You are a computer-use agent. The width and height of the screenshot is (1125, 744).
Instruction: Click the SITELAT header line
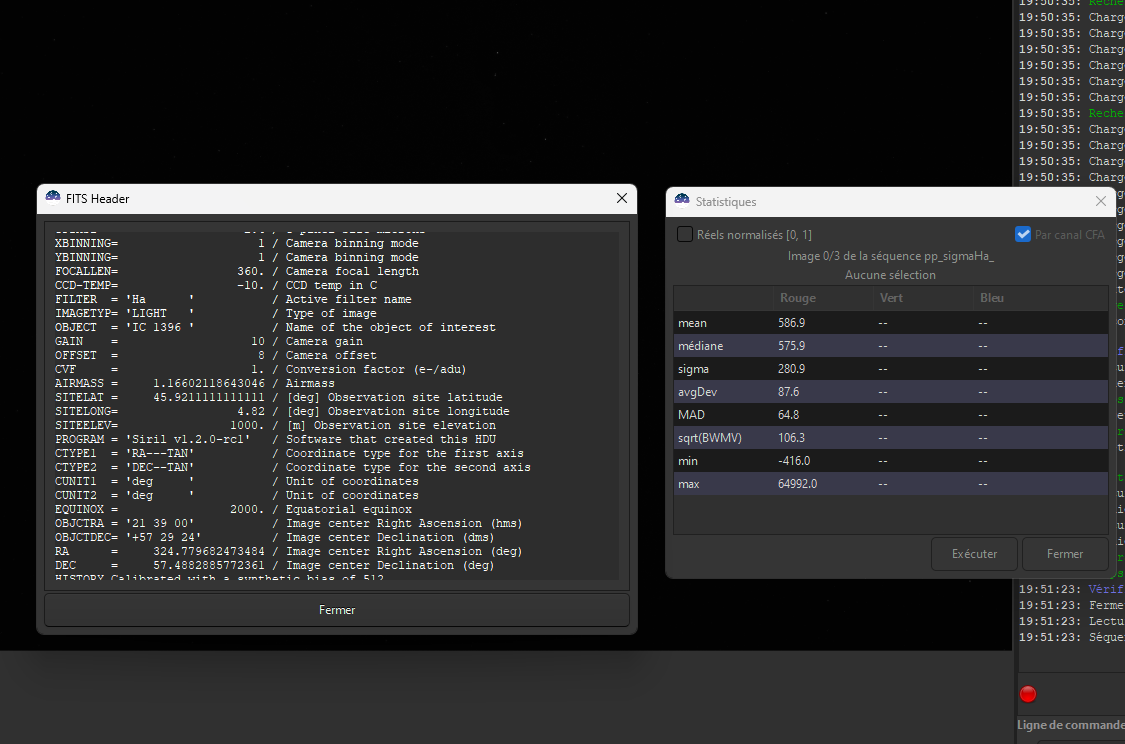coord(279,397)
